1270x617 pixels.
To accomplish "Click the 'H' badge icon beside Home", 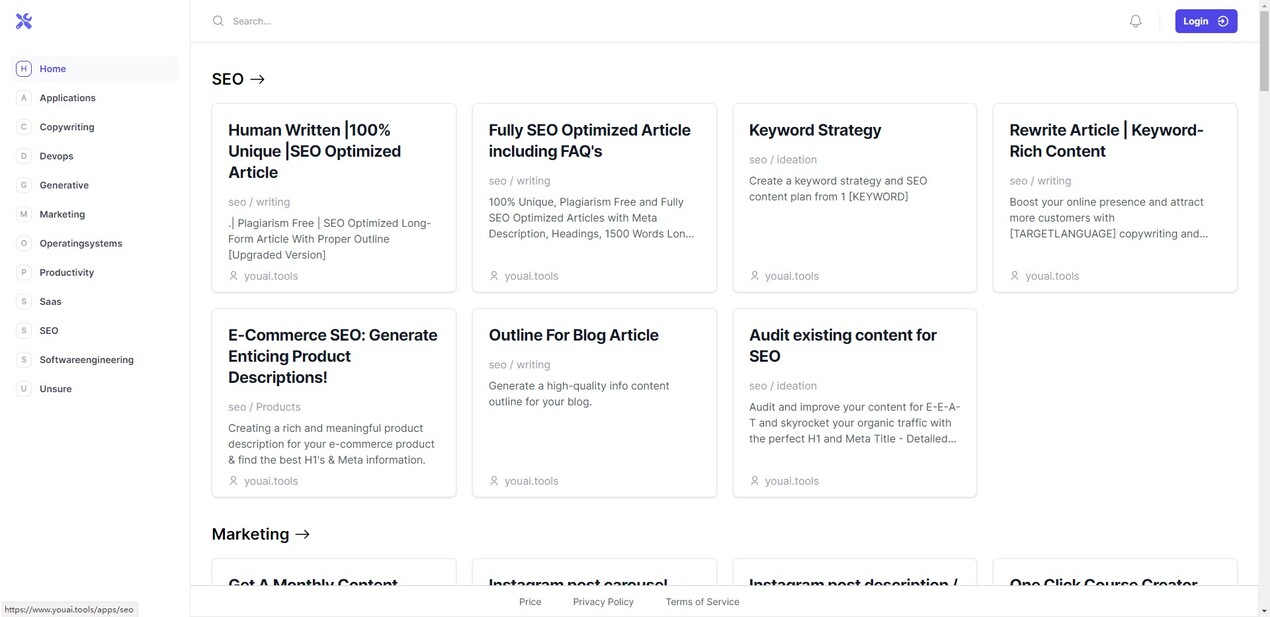I will coord(24,69).
